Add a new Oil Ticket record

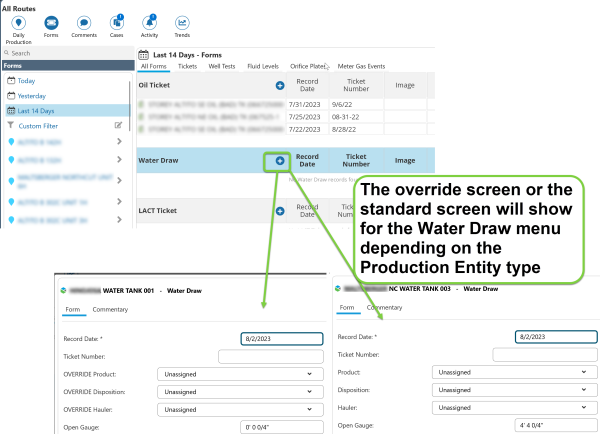tap(280, 86)
